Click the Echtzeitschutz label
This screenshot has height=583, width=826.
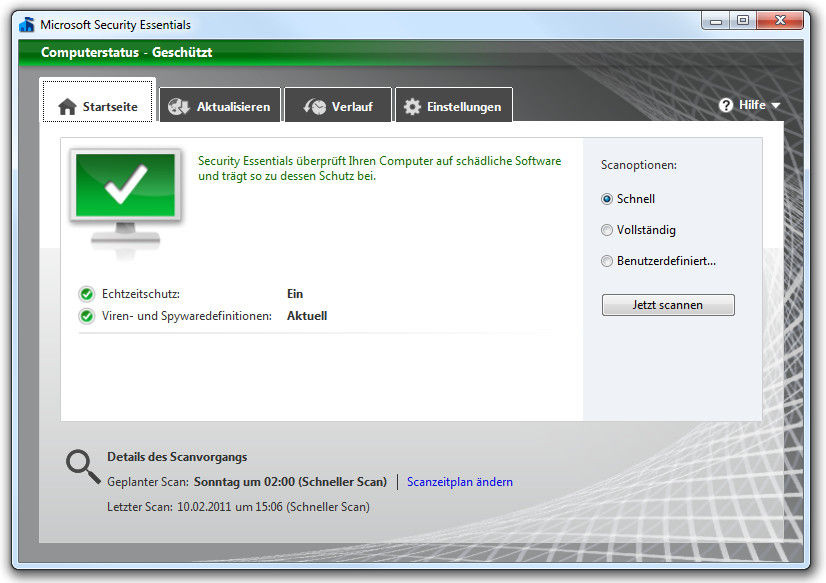(141, 294)
